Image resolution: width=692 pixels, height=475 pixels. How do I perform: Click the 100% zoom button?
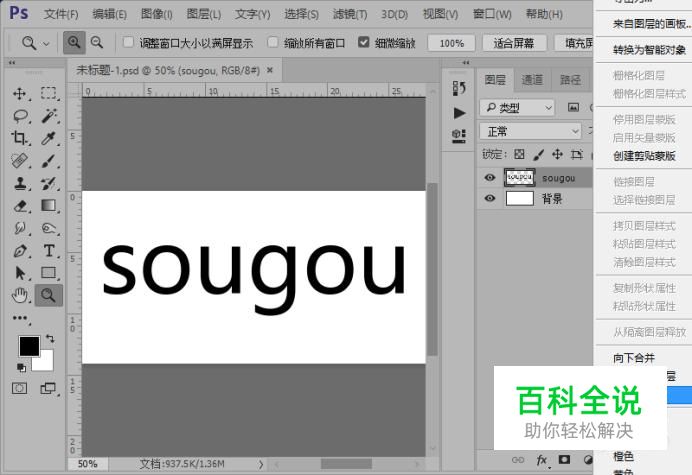point(451,43)
